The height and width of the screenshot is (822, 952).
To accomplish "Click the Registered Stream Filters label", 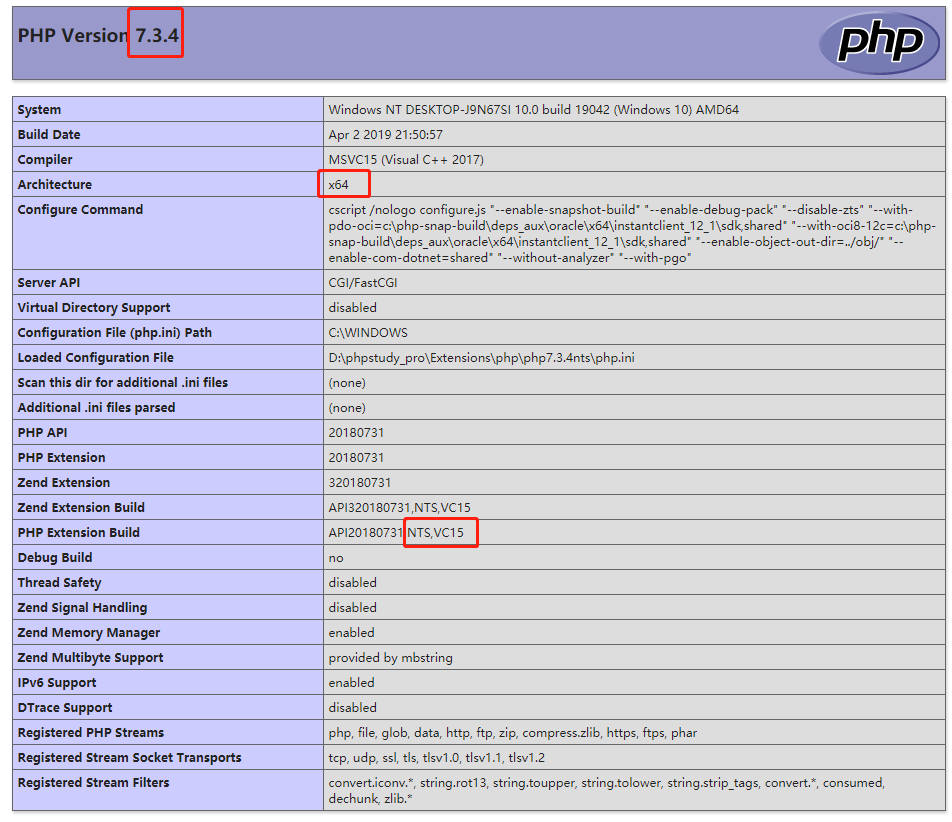I will pyautogui.click(x=93, y=783).
